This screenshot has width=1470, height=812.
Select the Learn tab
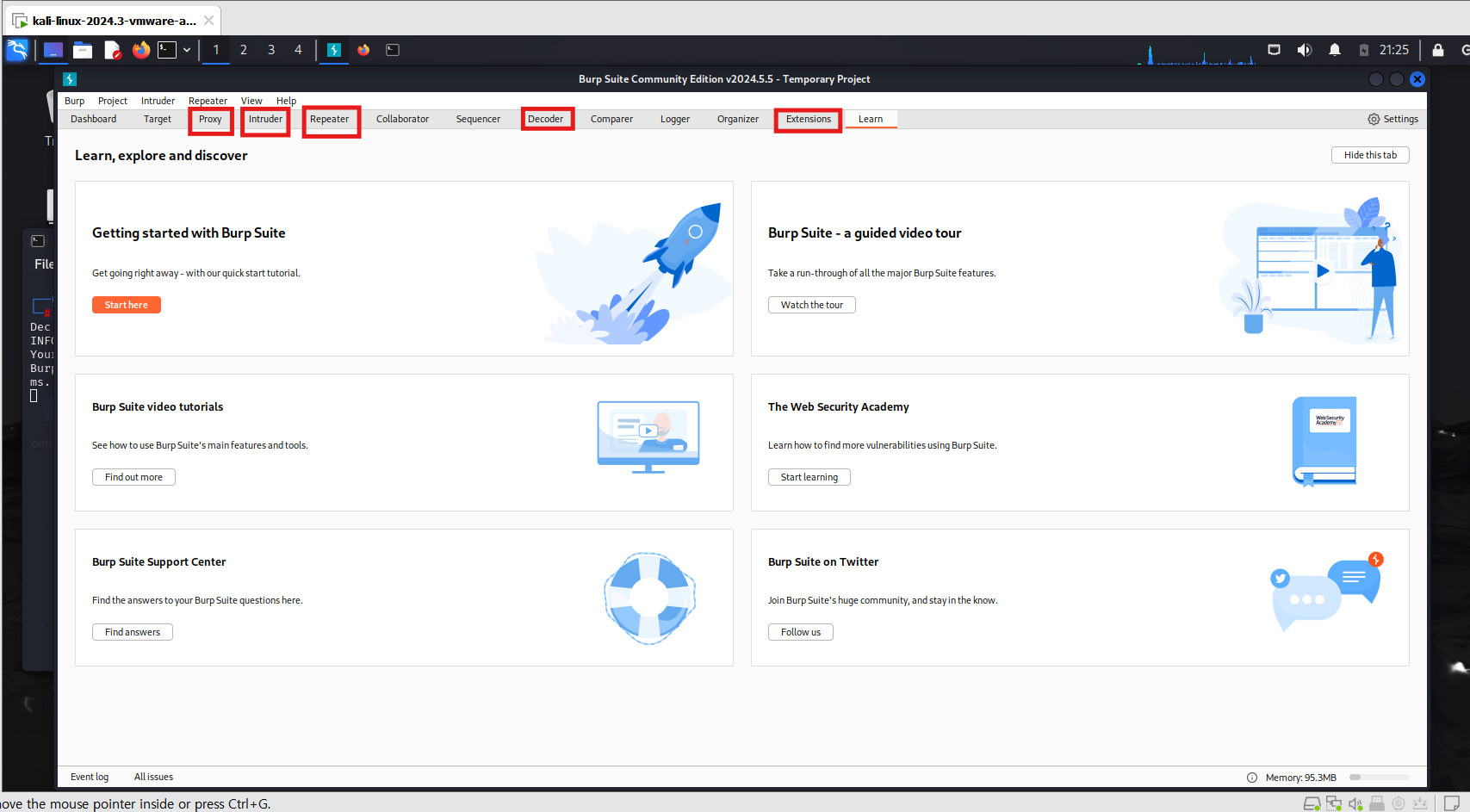point(871,119)
